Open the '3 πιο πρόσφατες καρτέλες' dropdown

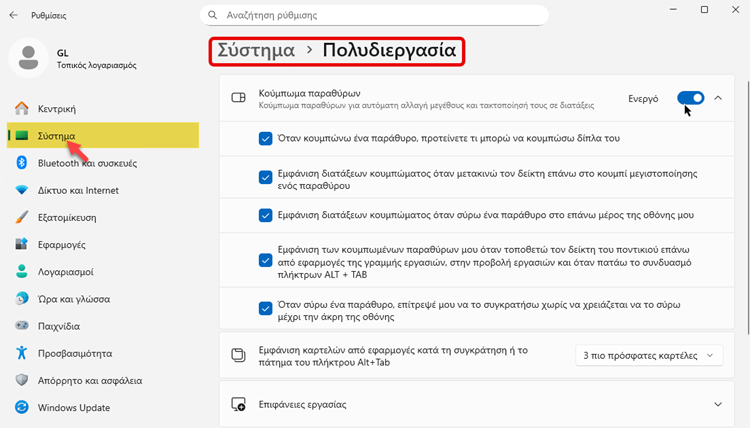[648, 355]
